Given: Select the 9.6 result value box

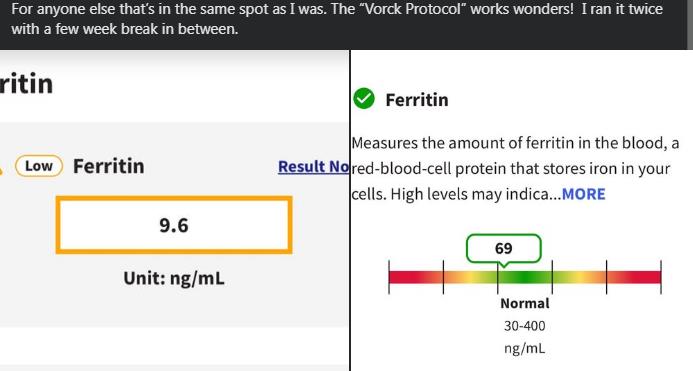Looking at the screenshot, I should [174, 225].
